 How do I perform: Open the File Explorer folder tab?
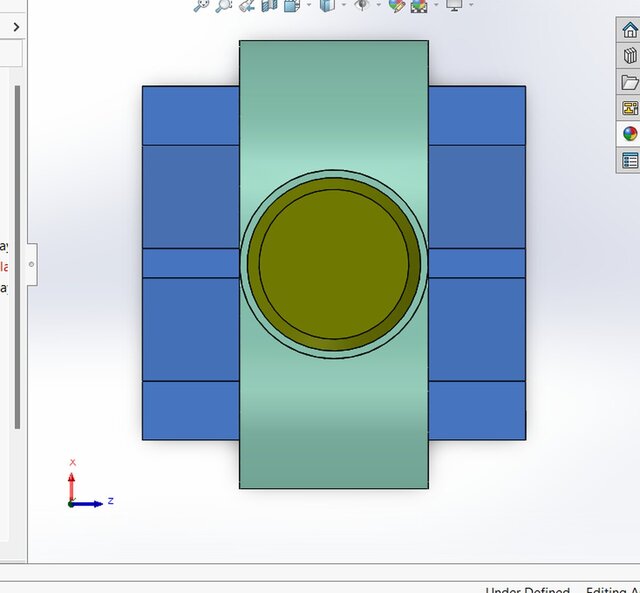pyautogui.click(x=629, y=82)
